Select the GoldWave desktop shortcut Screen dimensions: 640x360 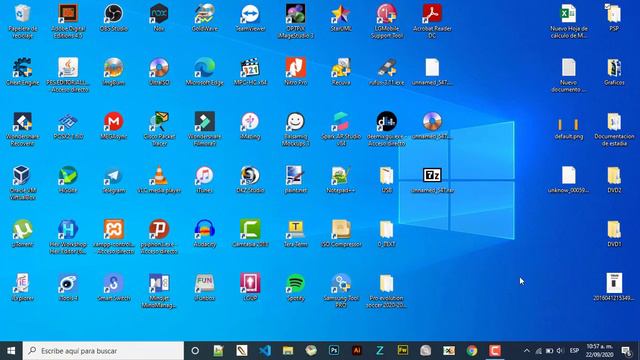tap(204, 18)
